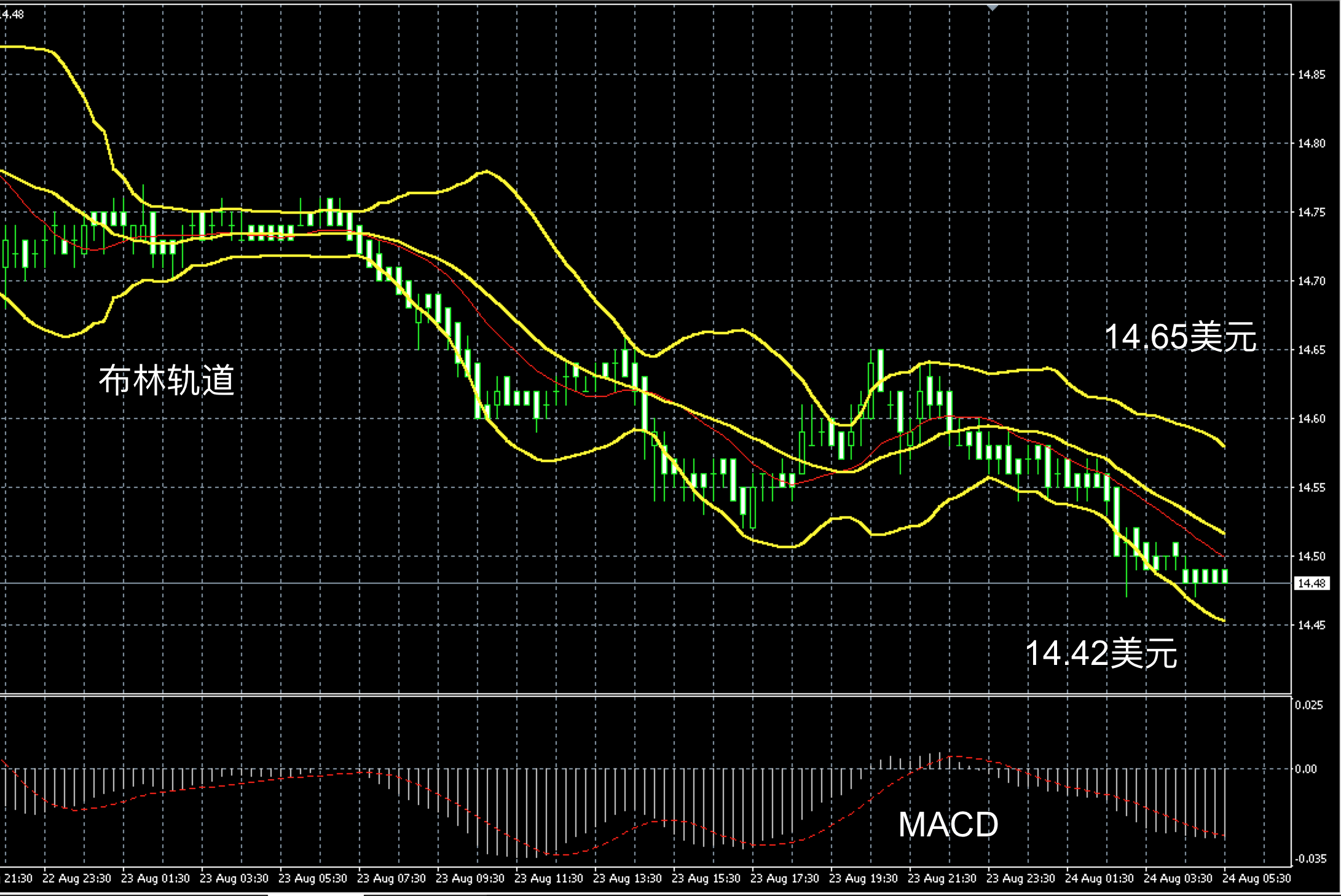Click the 4.48 price readout top-left
The image size is (1341, 896).
pos(12,14)
